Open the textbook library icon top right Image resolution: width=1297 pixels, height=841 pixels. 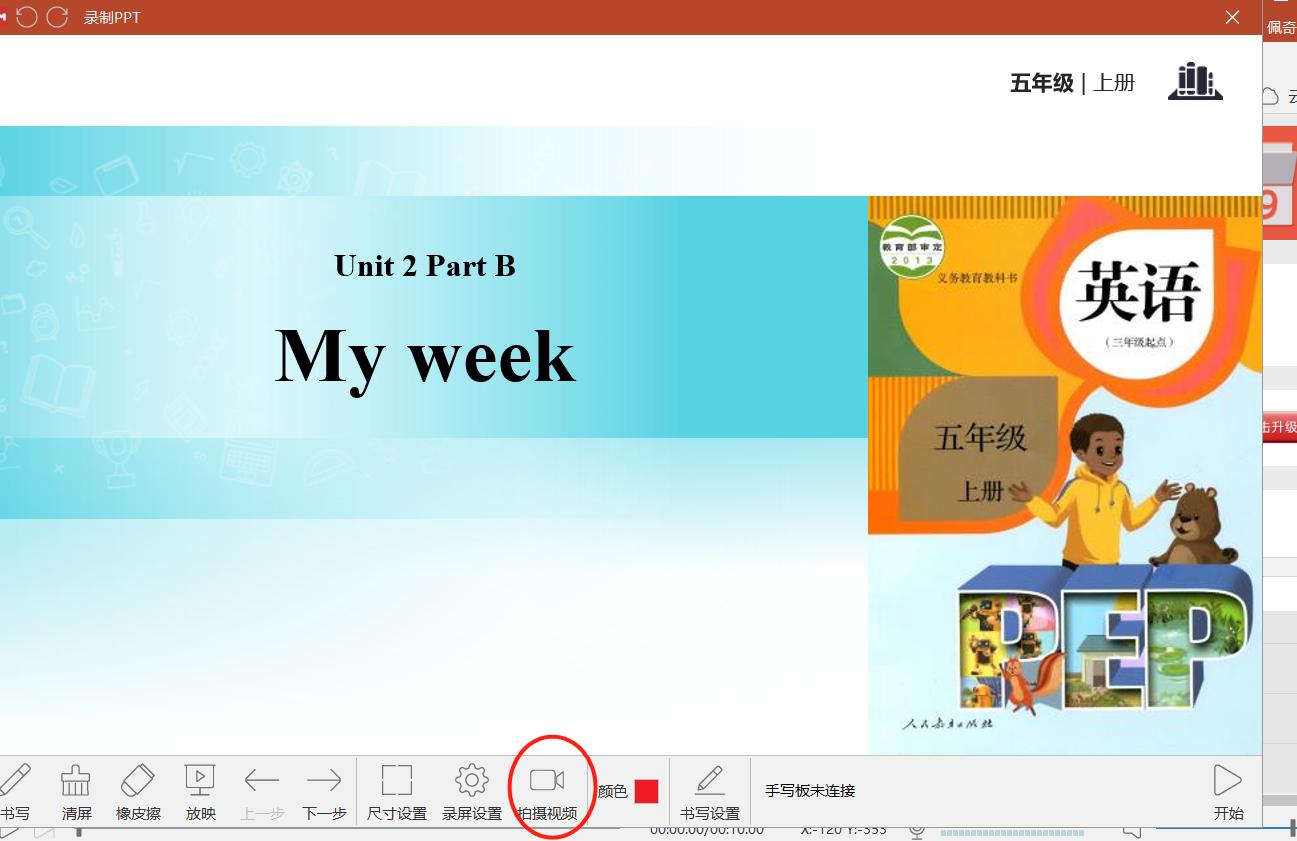tap(1195, 81)
